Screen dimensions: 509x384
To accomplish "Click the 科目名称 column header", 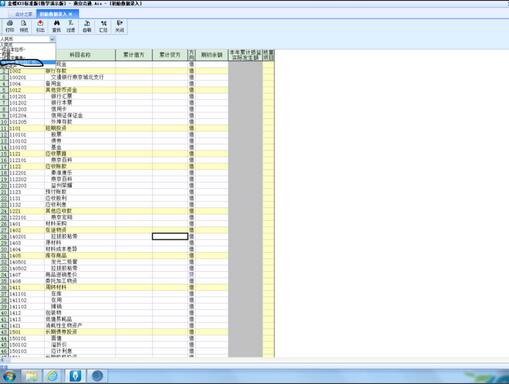I will [80, 55].
